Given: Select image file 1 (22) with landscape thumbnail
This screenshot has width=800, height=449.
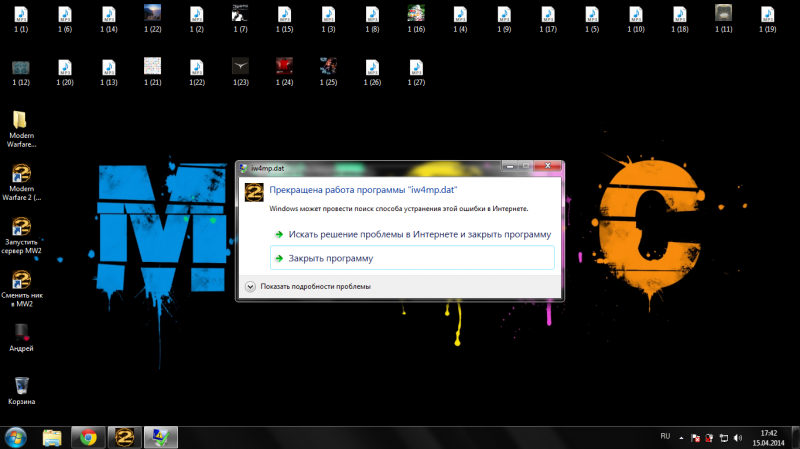Looking at the screenshot, I should tap(153, 19).
